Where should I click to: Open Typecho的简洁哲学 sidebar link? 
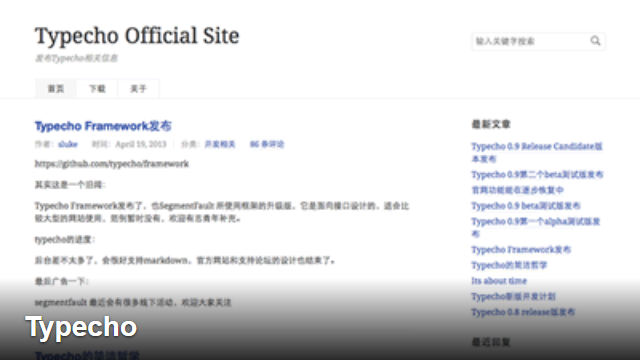point(509,265)
